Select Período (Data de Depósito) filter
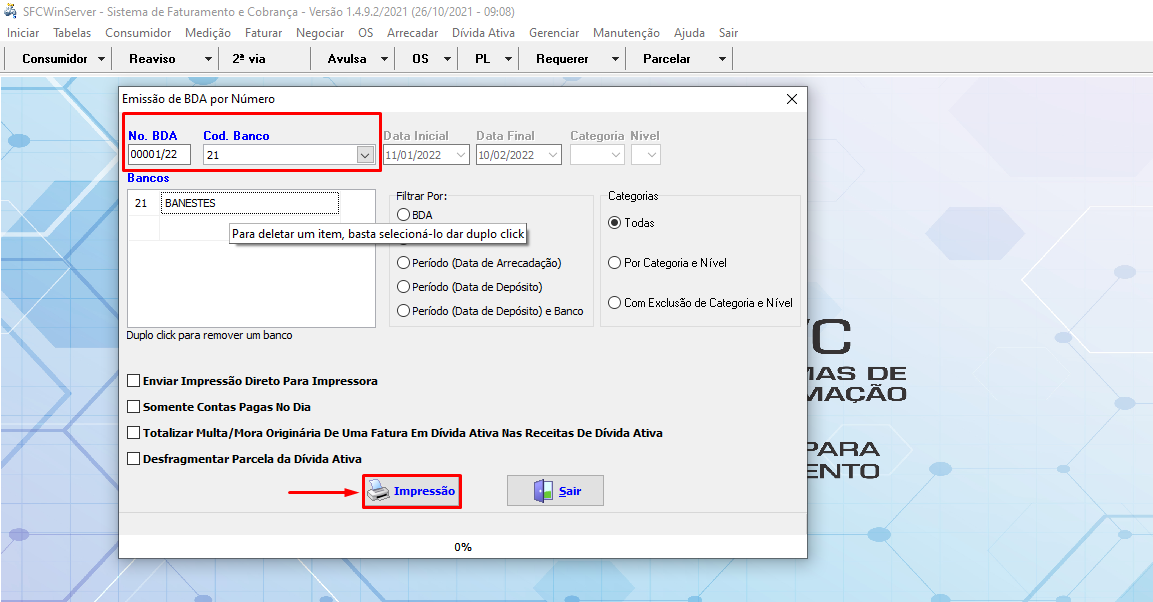The image size is (1153, 602). (x=404, y=287)
